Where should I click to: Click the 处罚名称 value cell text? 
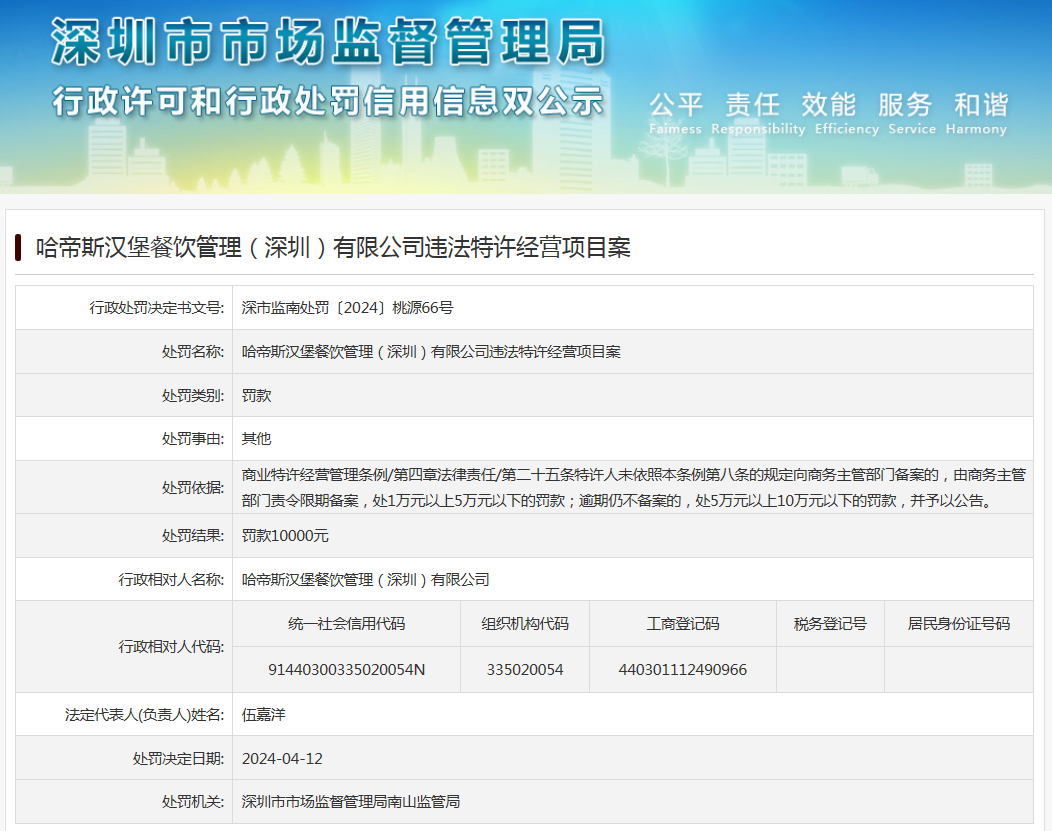[431, 351]
